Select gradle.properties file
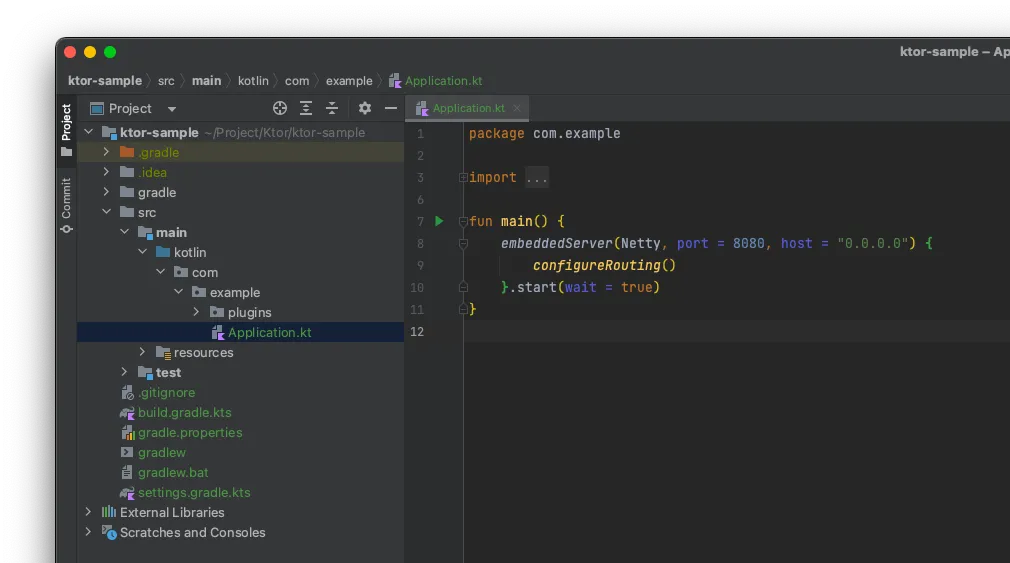Viewport: 1010px width, 563px height. coord(190,432)
